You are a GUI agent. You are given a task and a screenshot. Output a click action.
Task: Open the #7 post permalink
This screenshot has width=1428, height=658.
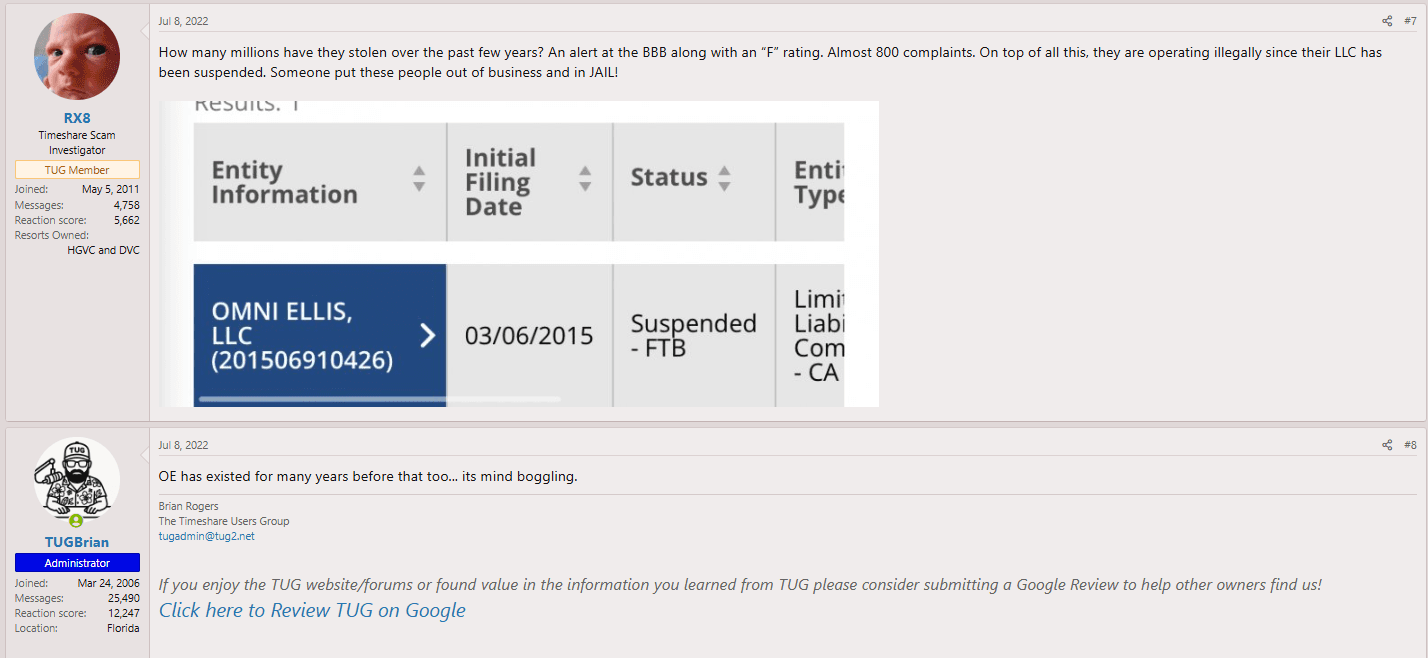click(1410, 21)
